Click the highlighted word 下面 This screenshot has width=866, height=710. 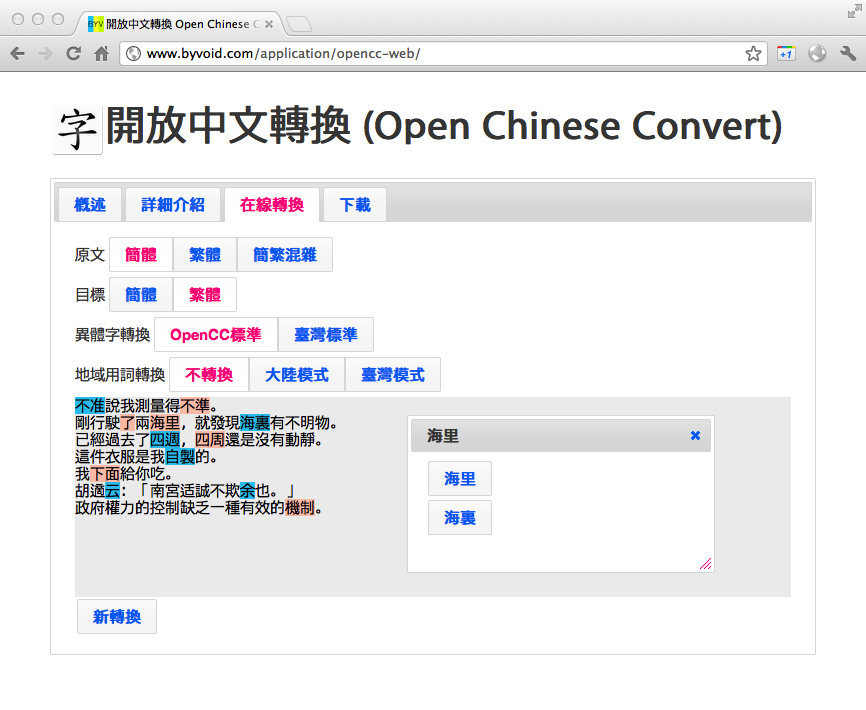[x=105, y=474]
